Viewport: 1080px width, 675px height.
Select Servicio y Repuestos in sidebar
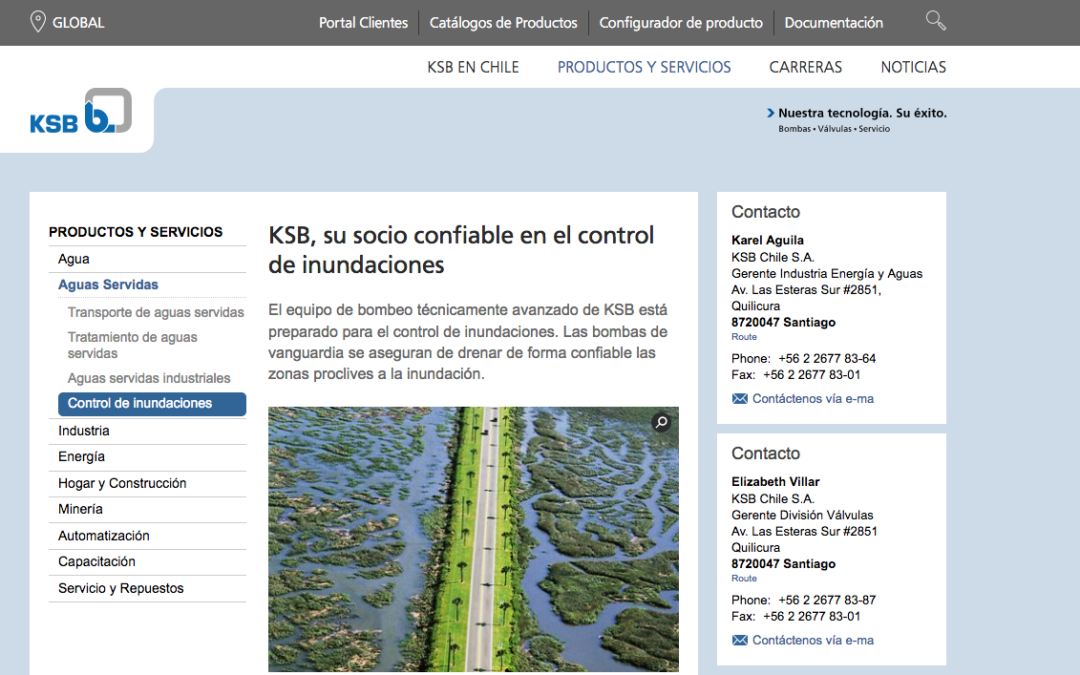click(x=121, y=588)
